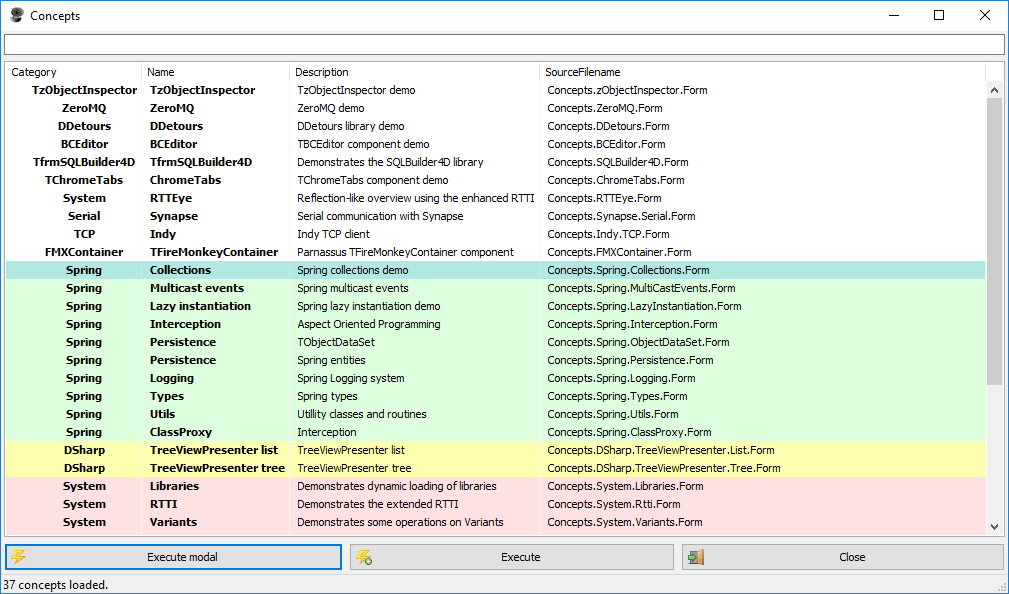Viewport: 1009px width, 594px height.
Task: Click Concepts.ZeroMQ.Form source filename
Action: pyautogui.click(x=605, y=108)
